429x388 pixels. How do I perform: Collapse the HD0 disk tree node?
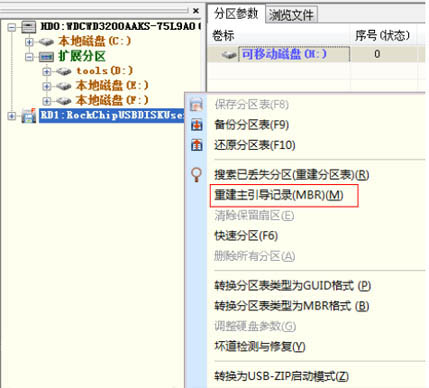12,27
